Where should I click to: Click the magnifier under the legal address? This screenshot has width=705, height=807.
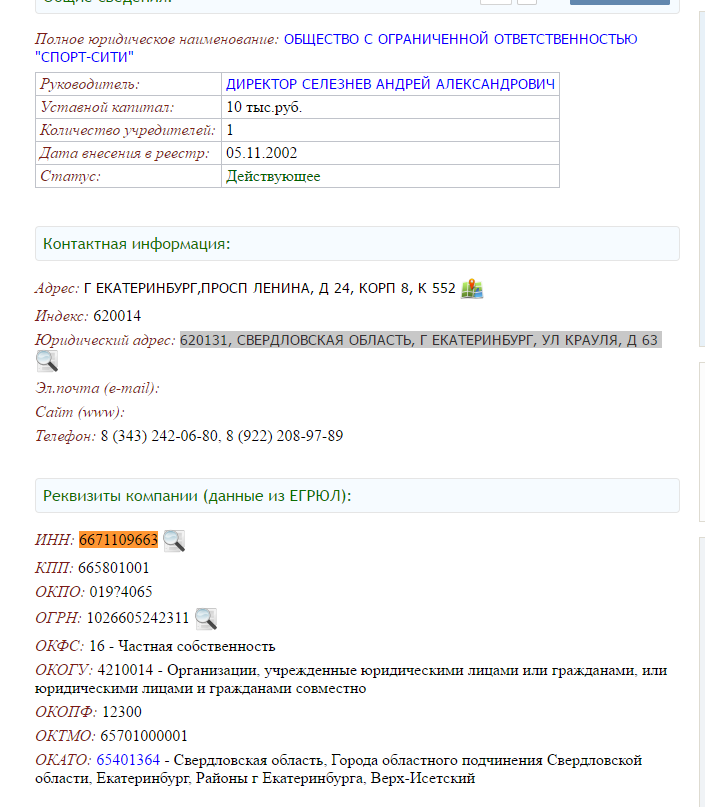47,361
